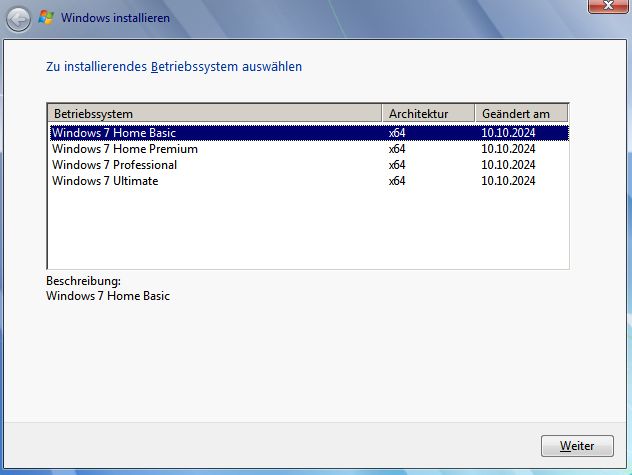Click the Weiter button

(x=577, y=446)
